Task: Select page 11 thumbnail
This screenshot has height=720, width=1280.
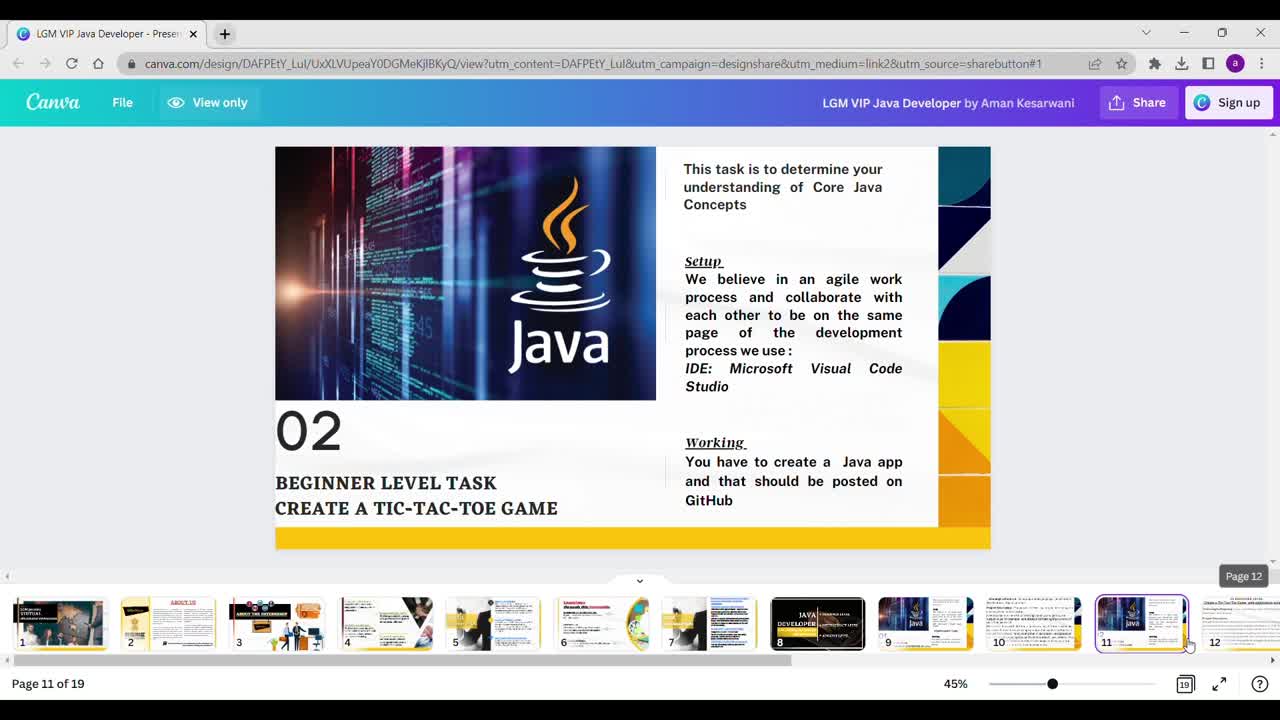Action: (x=1142, y=623)
